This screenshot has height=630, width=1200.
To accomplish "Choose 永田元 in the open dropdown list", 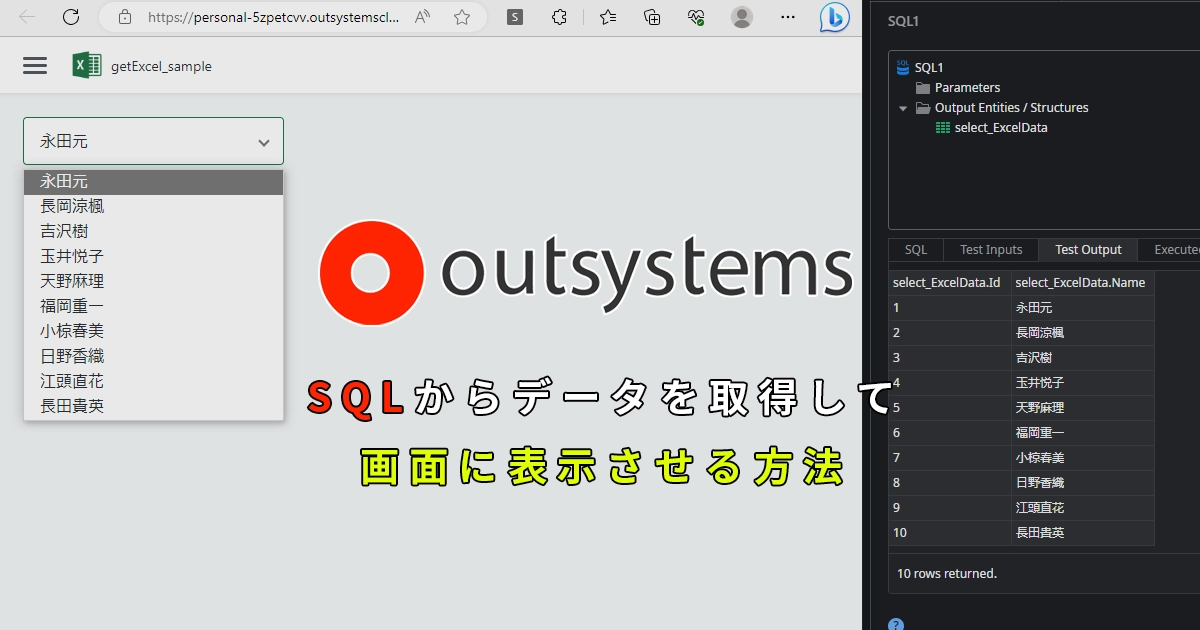I will click(x=154, y=182).
